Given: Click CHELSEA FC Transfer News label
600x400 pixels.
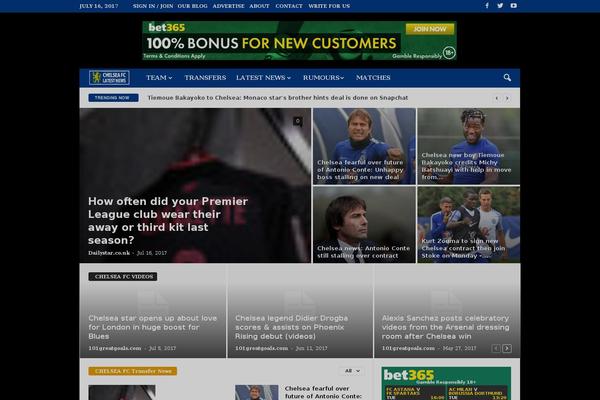Looking at the screenshot, I should (132, 371).
